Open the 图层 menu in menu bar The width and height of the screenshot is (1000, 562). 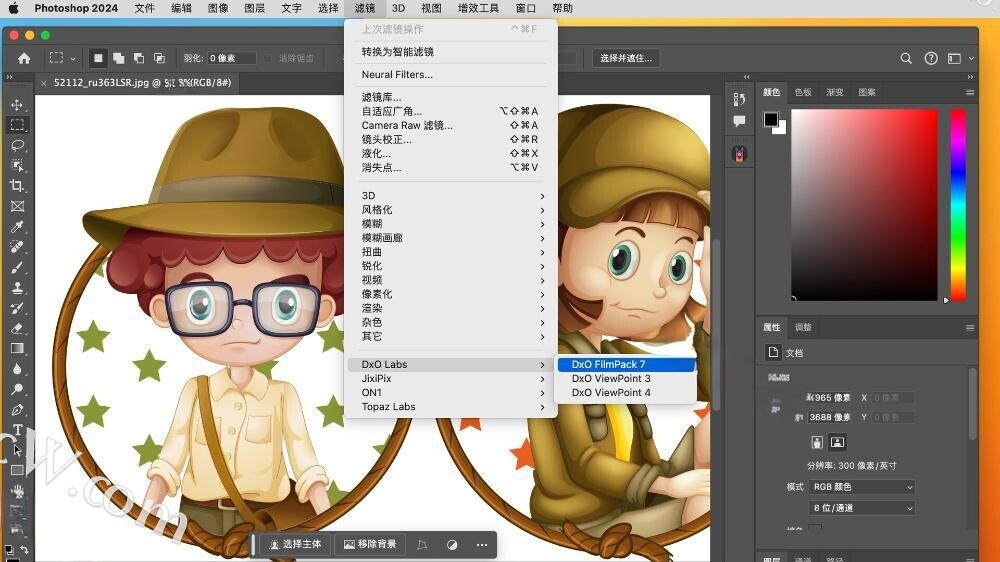pyautogui.click(x=254, y=8)
